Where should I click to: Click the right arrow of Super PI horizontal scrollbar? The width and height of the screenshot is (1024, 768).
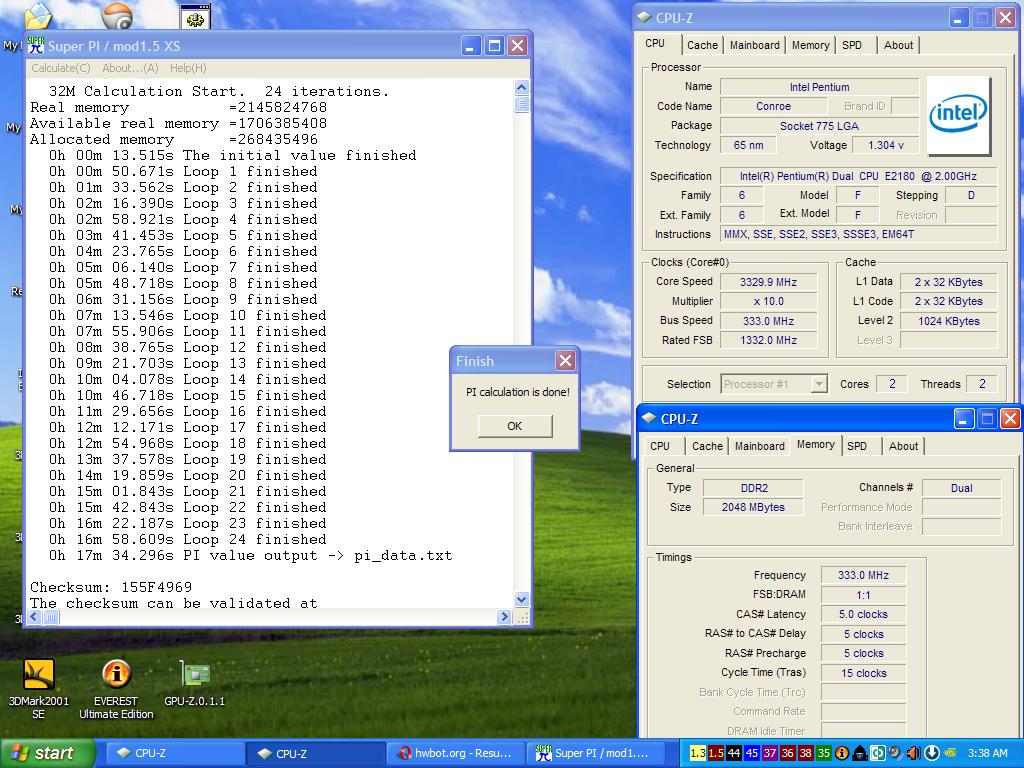pos(504,616)
